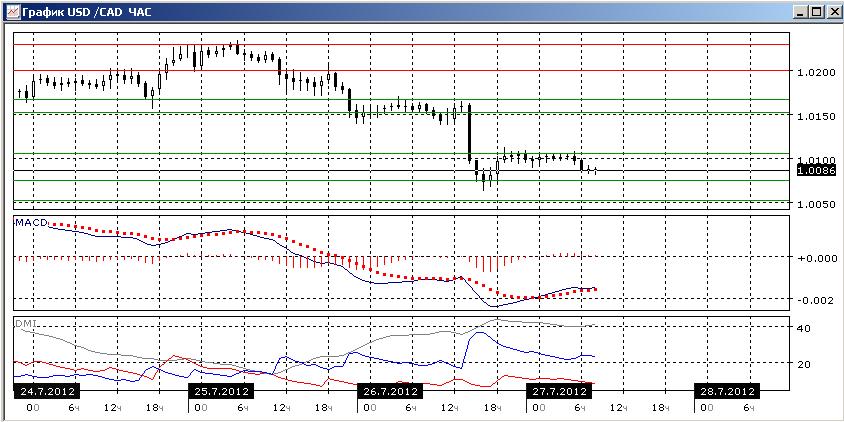Screen dimensions: 844x422
Task: Click the chart window icon in the title bar
Action: 12,11
